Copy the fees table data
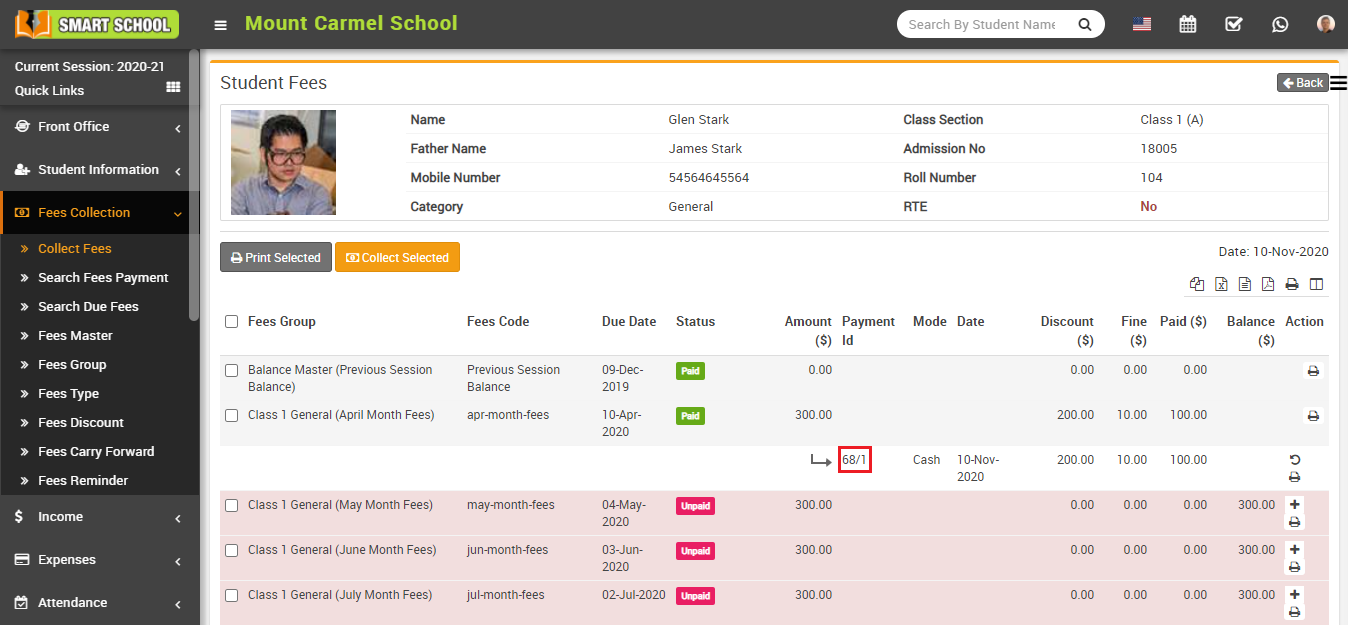This screenshot has width=1366, height=625. coord(1197,284)
